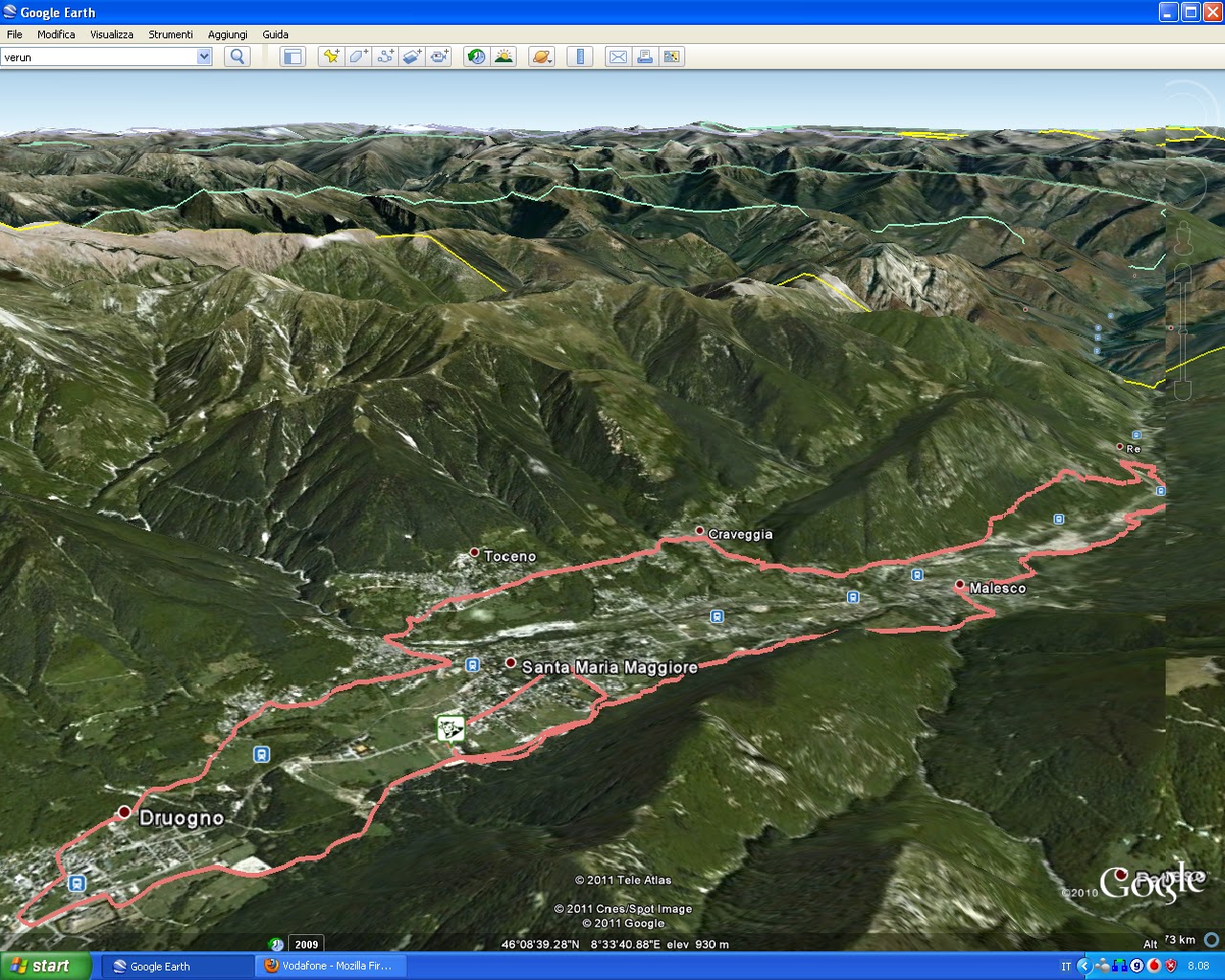Click railway station icon below Druogno placemark
The width and height of the screenshot is (1225, 980).
[78, 883]
